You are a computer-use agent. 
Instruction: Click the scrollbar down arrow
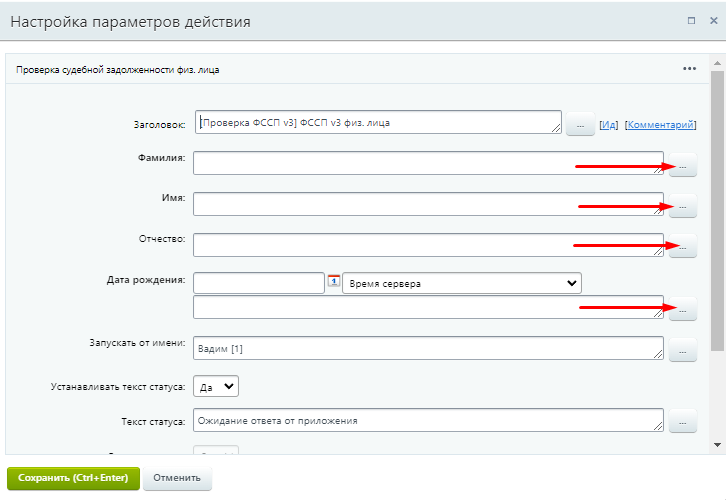click(x=717, y=444)
